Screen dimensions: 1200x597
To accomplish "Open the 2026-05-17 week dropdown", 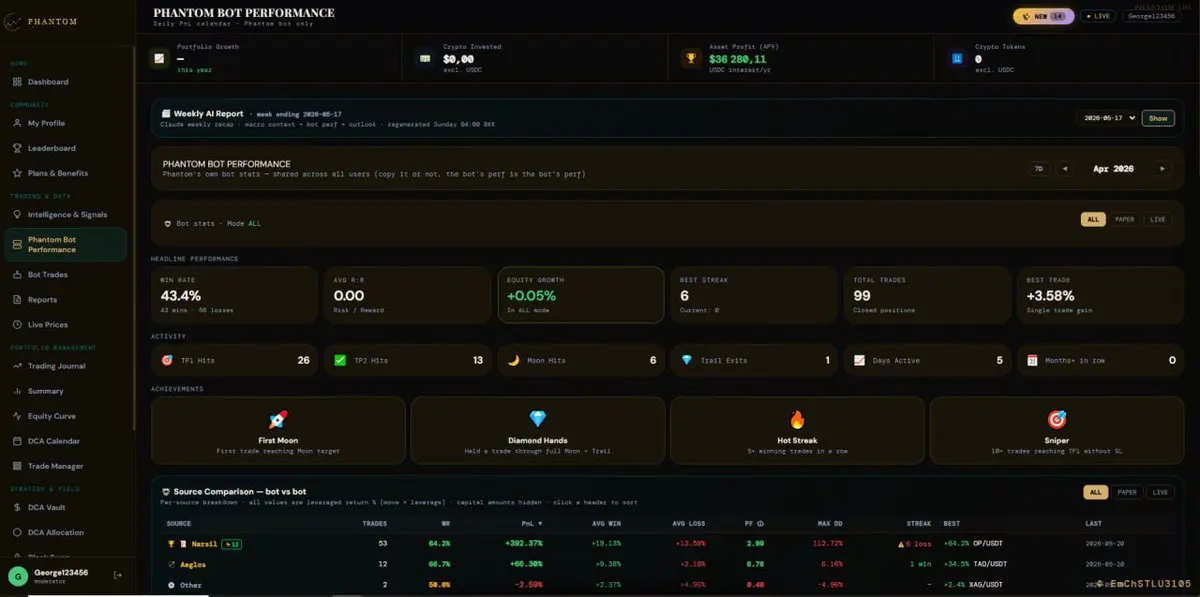I will point(1108,118).
